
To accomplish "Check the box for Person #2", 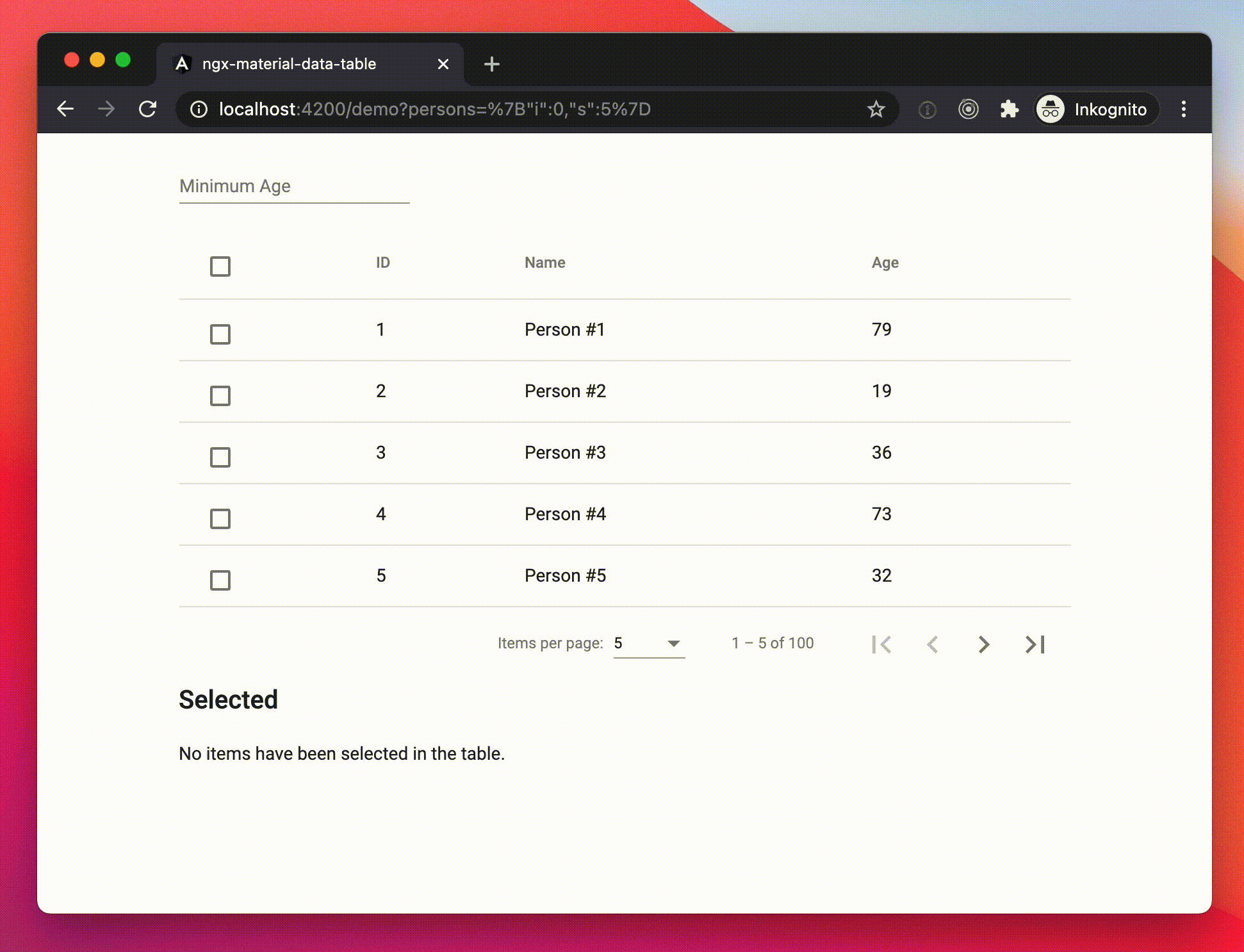I will (x=220, y=395).
